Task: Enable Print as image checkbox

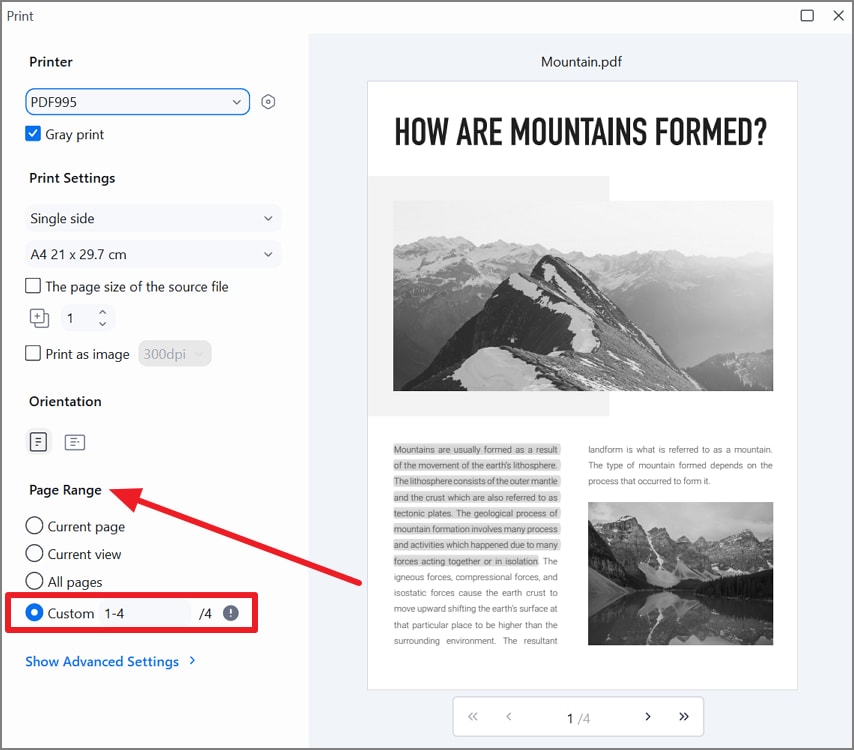Action: pos(33,353)
